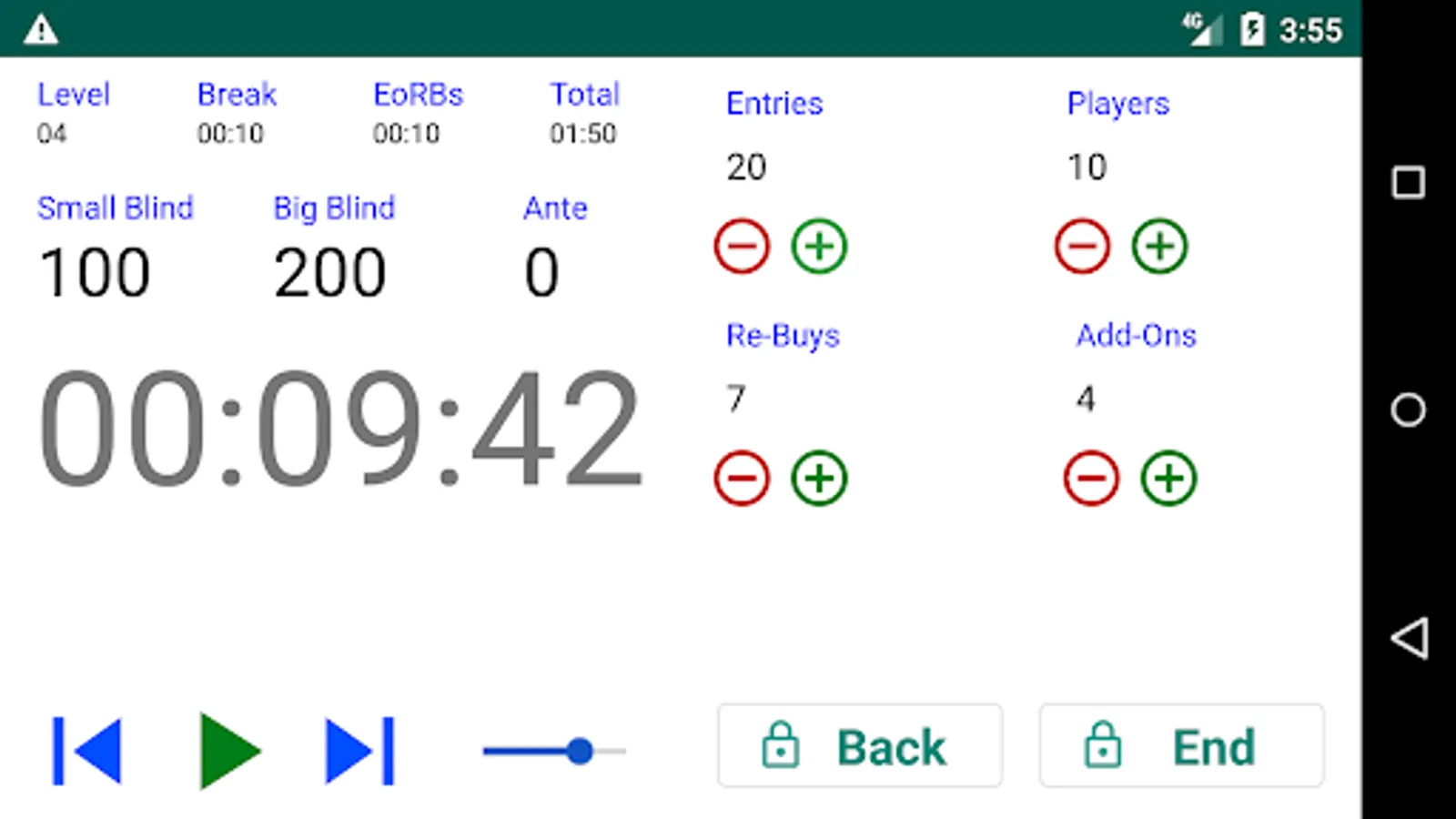Open the warning notification icon in status bar

point(41,30)
